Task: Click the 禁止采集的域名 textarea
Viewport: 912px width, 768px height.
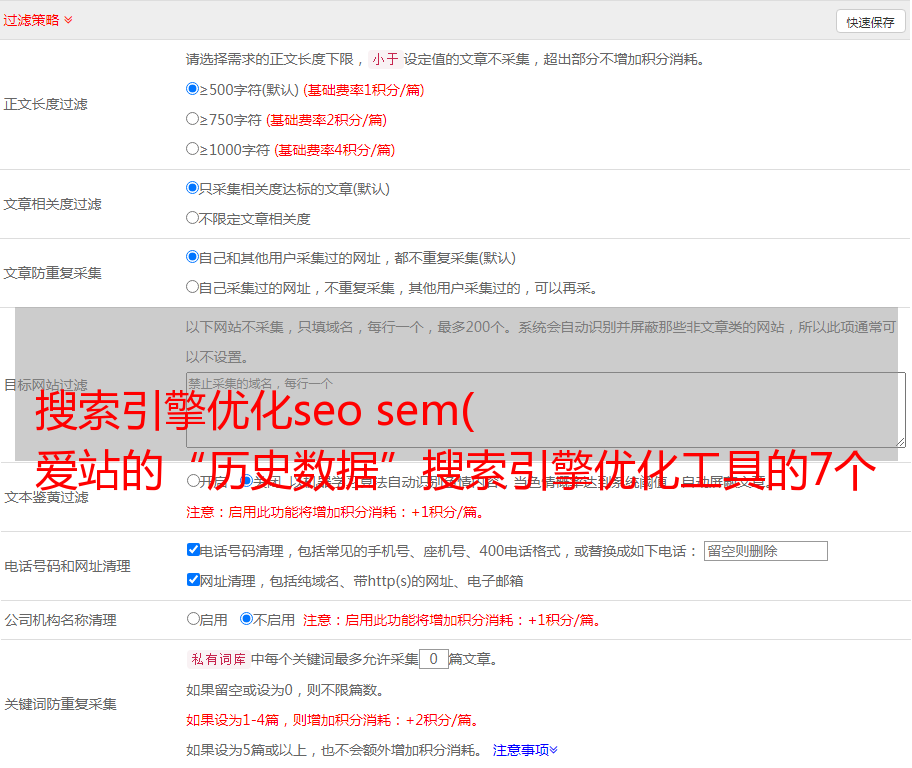Action: [x=546, y=410]
